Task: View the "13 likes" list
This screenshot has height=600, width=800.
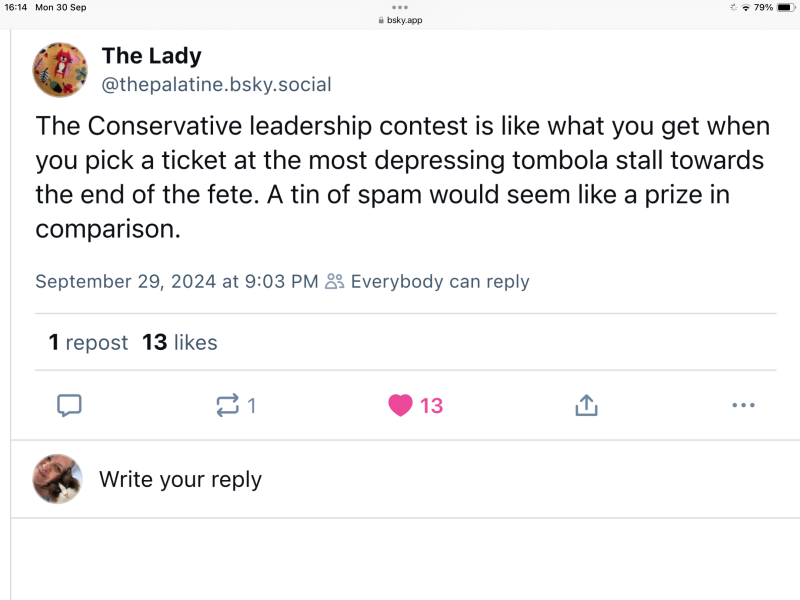Action: (180, 343)
